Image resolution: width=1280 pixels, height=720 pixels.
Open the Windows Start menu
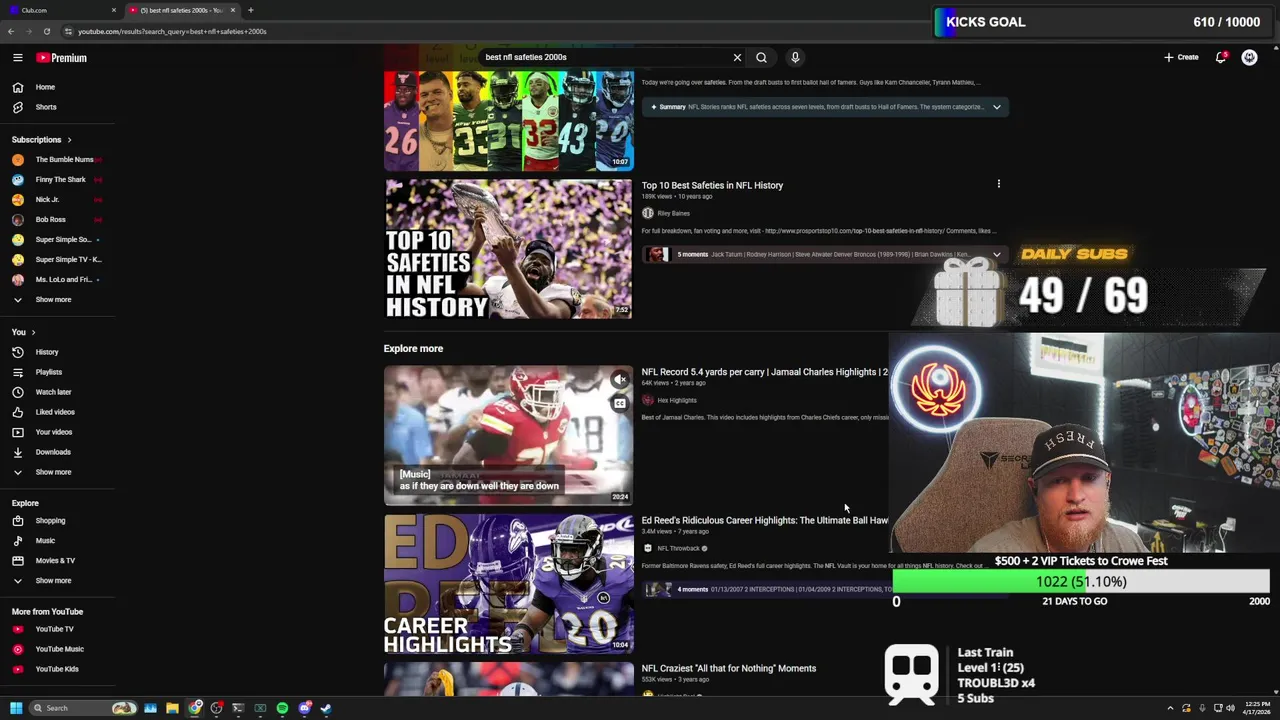click(x=15, y=708)
